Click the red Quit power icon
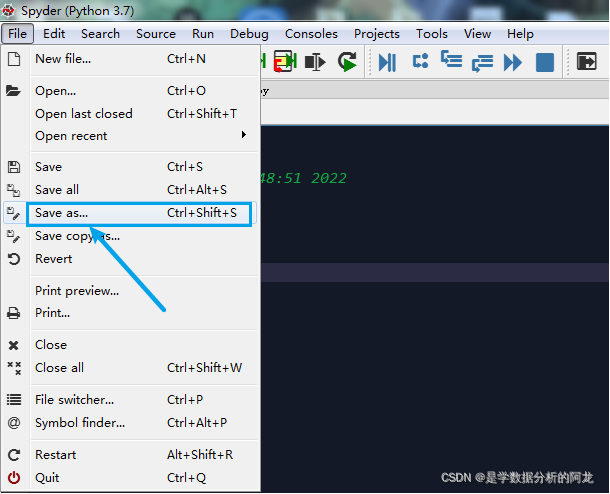 click(x=14, y=478)
